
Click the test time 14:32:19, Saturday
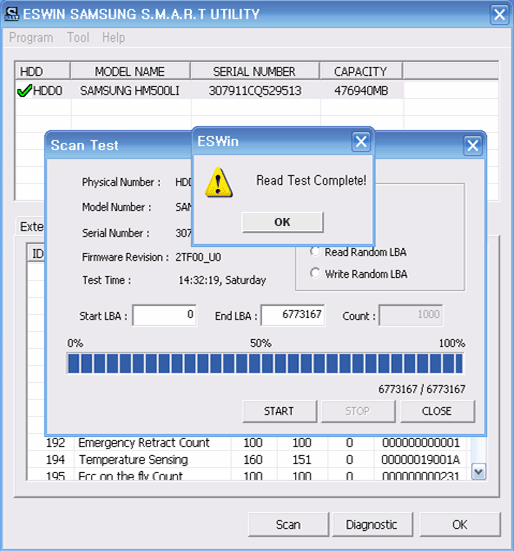click(x=222, y=280)
